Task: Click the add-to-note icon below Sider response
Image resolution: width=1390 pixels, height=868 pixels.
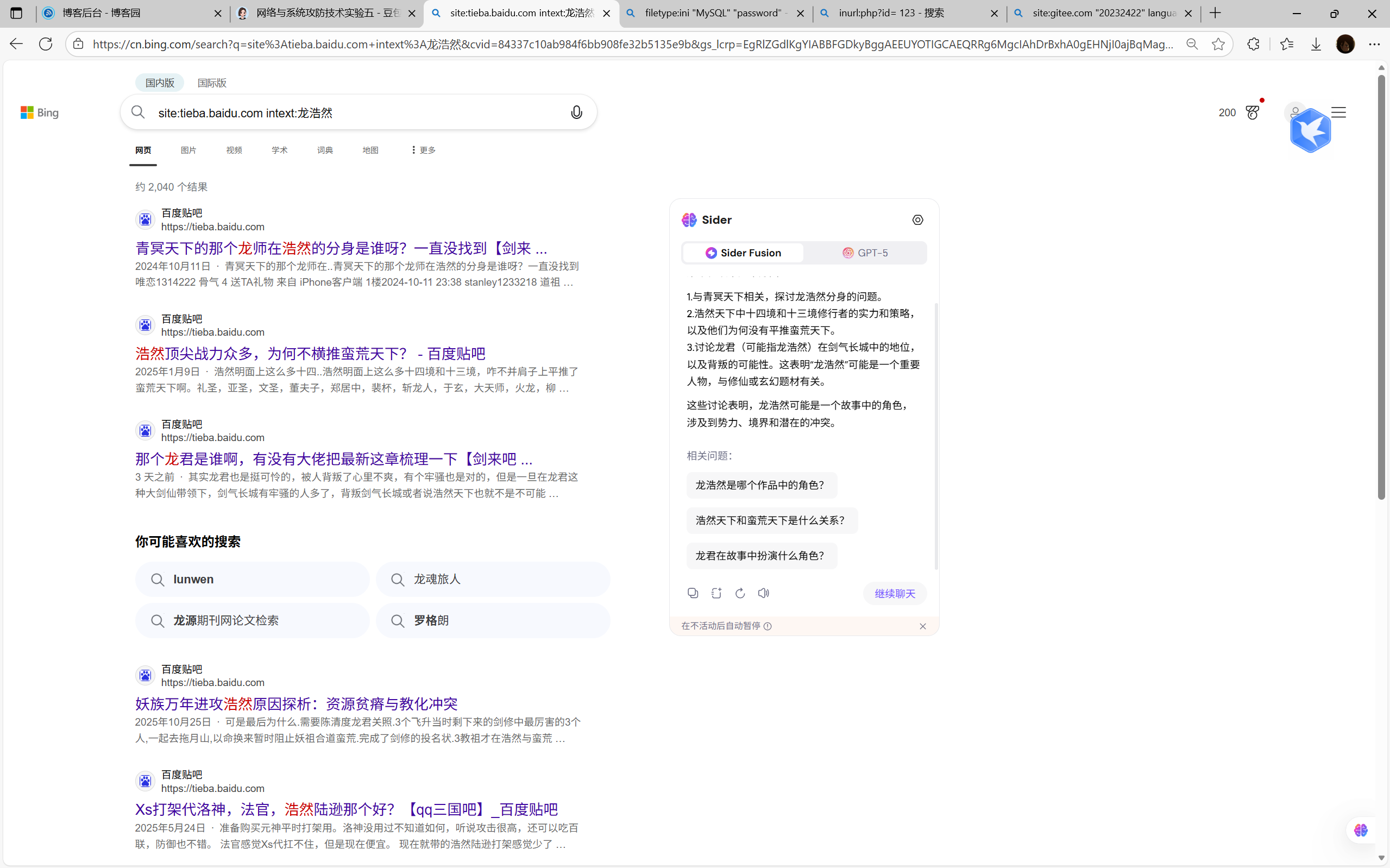Action: (716, 593)
